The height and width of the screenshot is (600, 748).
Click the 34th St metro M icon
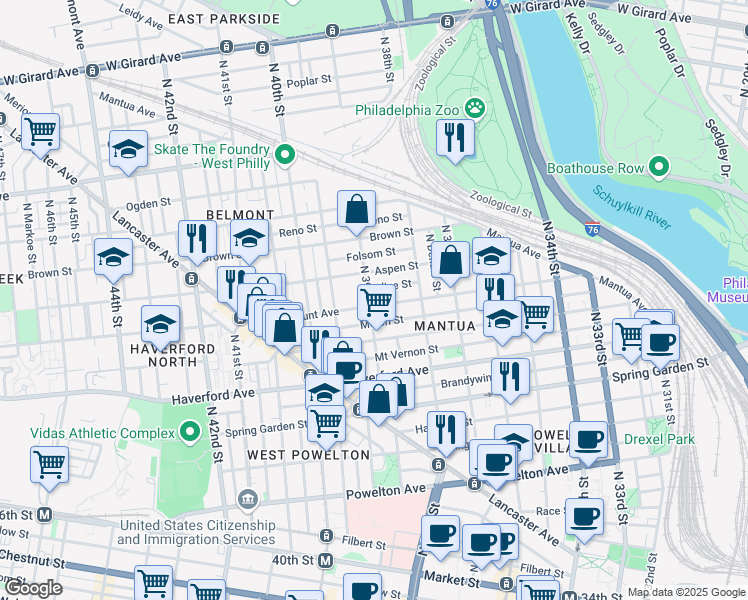click(569, 596)
